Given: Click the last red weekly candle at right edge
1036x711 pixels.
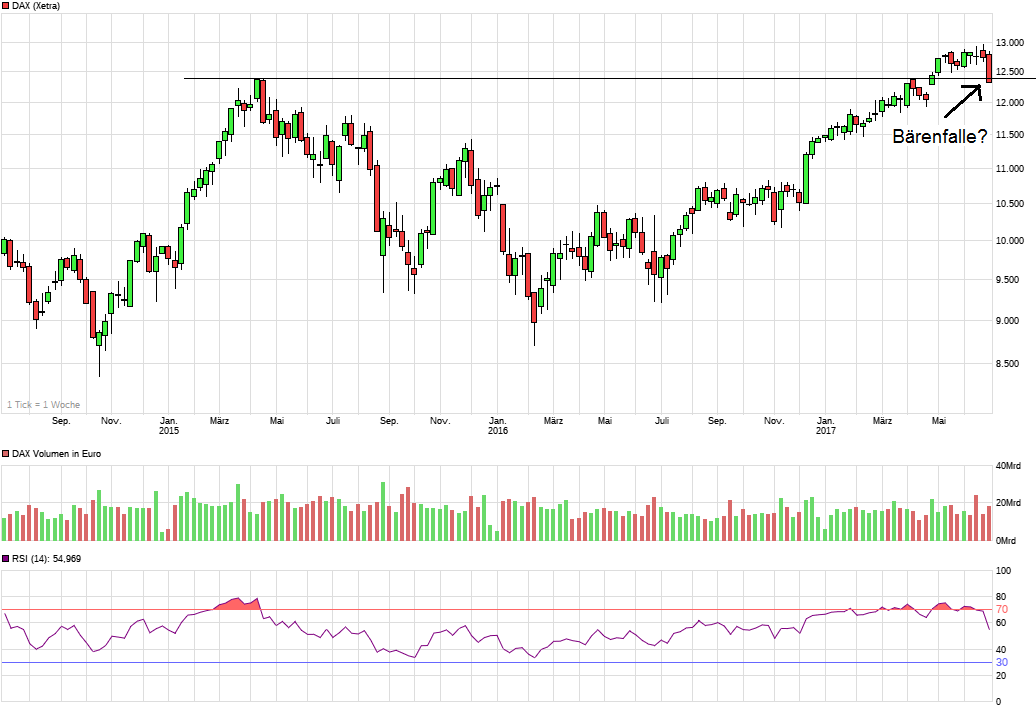Looking at the screenshot, I should pyautogui.click(x=989, y=68).
